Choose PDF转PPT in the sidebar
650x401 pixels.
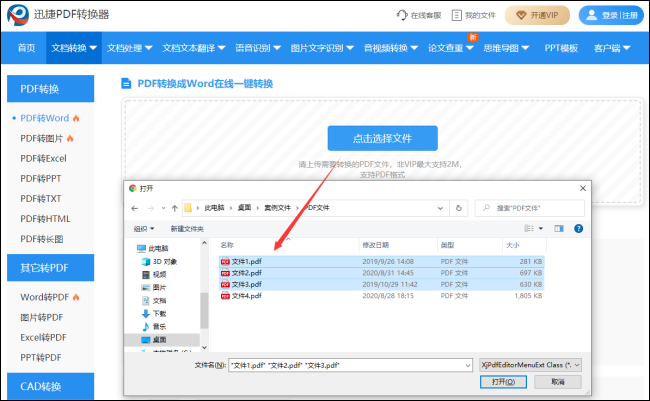tap(41, 179)
